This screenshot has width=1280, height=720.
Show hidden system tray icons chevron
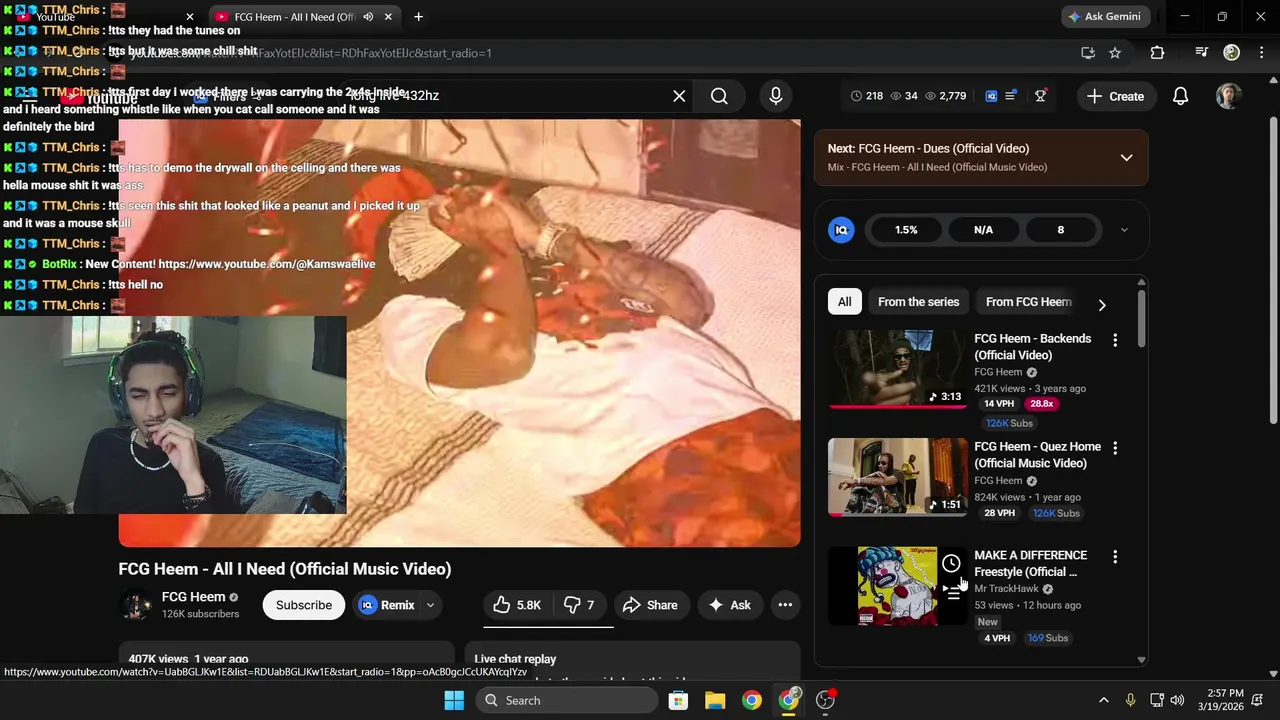(x=1103, y=700)
